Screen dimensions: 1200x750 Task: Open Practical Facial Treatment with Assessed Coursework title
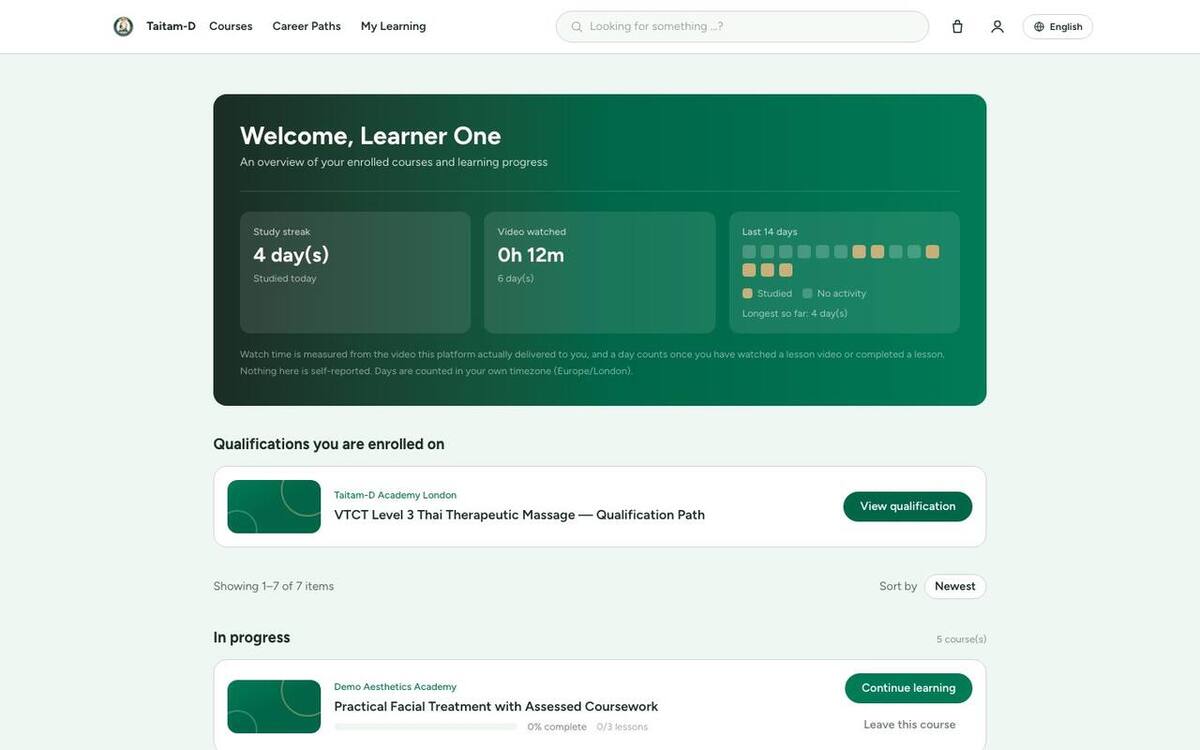(x=496, y=707)
